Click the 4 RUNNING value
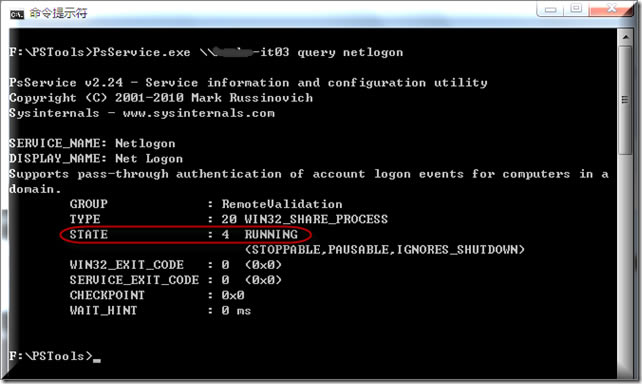The width and height of the screenshot is (642, 384). [260, 235]
